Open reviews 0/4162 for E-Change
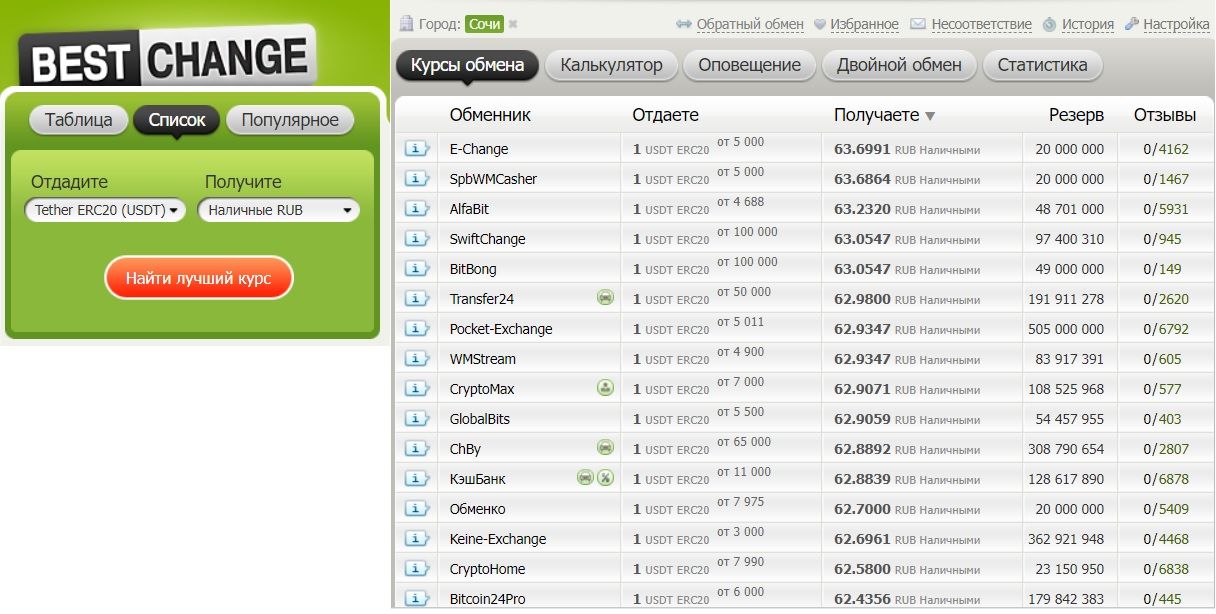 pos(1166,149)
